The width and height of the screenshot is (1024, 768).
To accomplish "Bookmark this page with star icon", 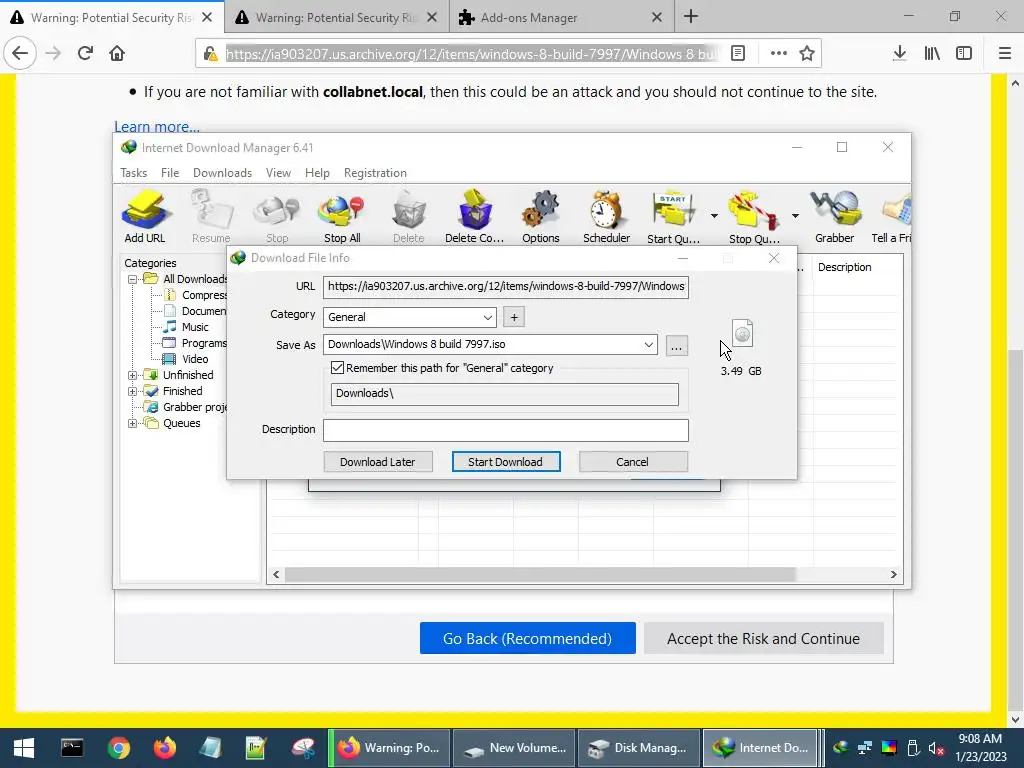I will tap(807, 54).
